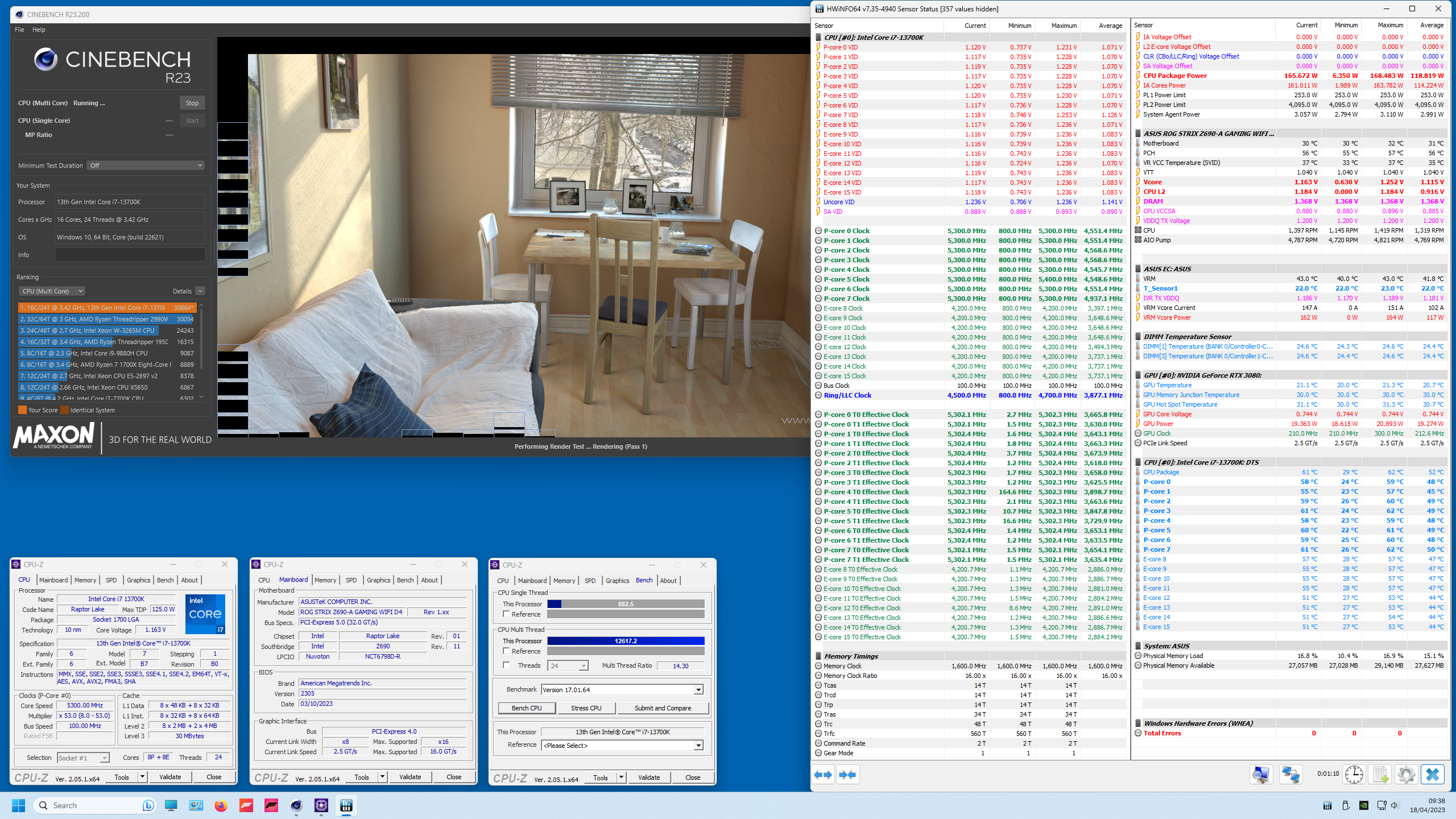Image resolution: width=1456 pixels, height=819 pixels.
Task: Open NVIDIA tray icon
Action: click(x=1363, y=805)
